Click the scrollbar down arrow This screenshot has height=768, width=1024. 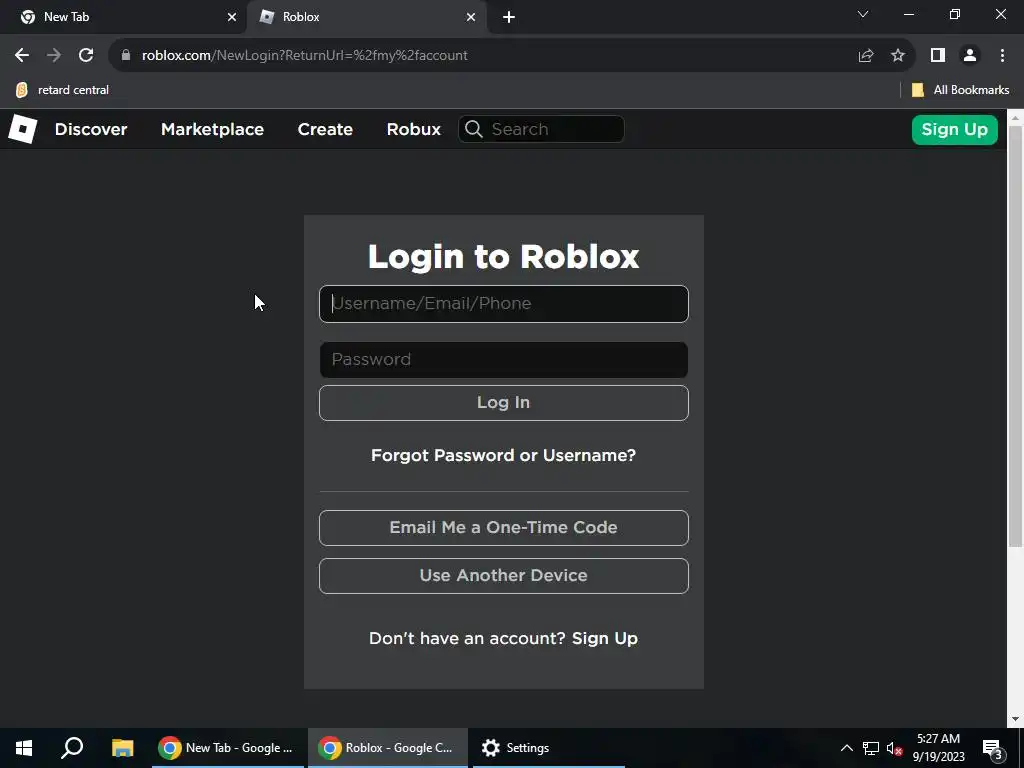pyautogui.click(x=1015, y=719)
